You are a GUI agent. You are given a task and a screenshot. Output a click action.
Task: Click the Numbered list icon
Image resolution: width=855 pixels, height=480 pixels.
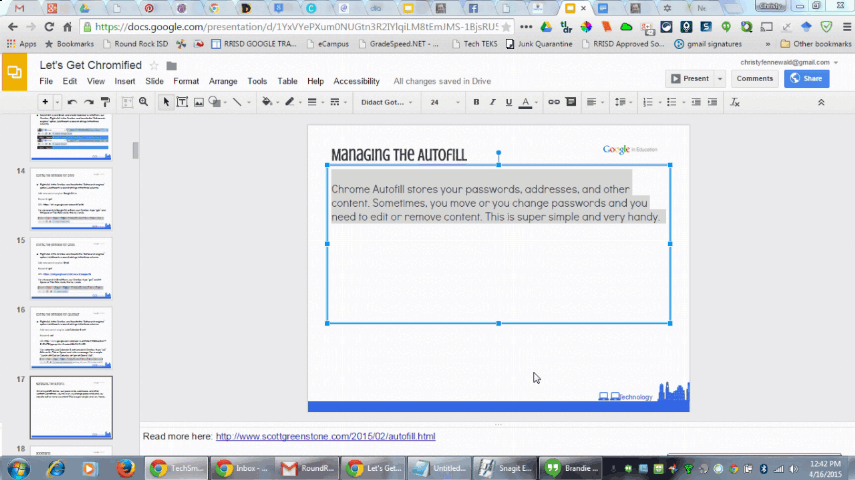click(x=648, y=102)
